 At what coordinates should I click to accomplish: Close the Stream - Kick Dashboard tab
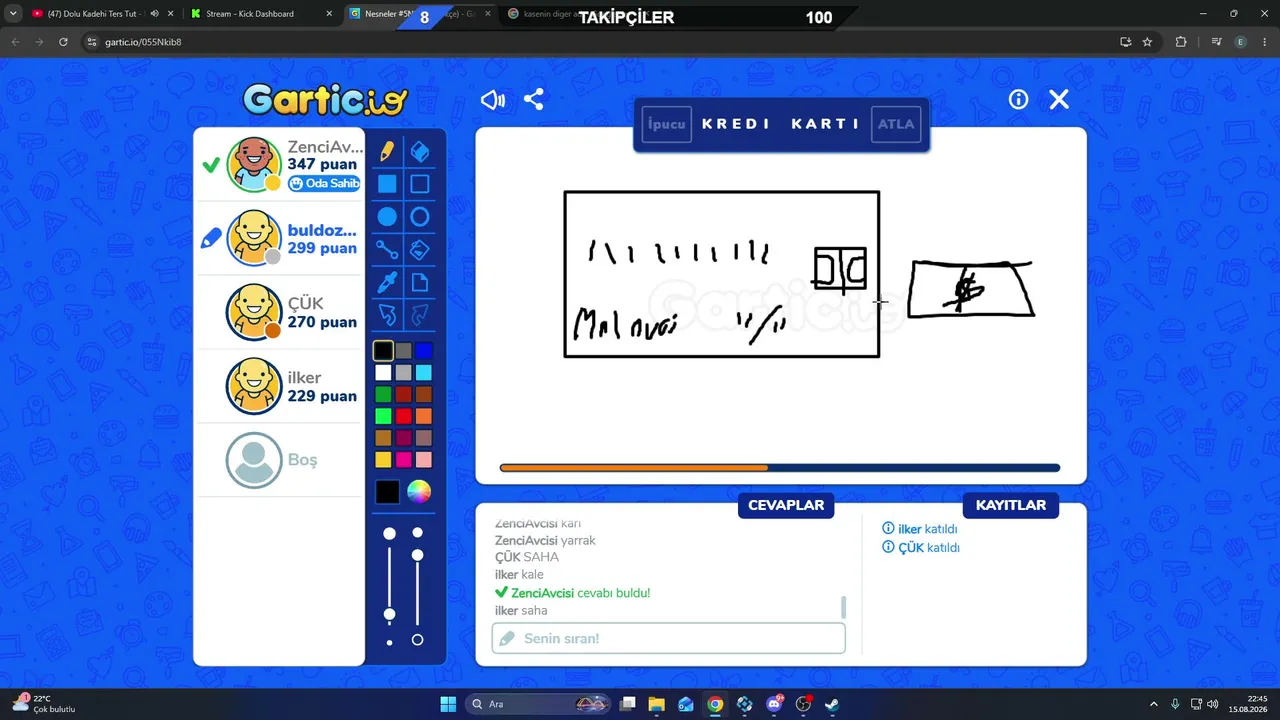click(x=330, y=14)
